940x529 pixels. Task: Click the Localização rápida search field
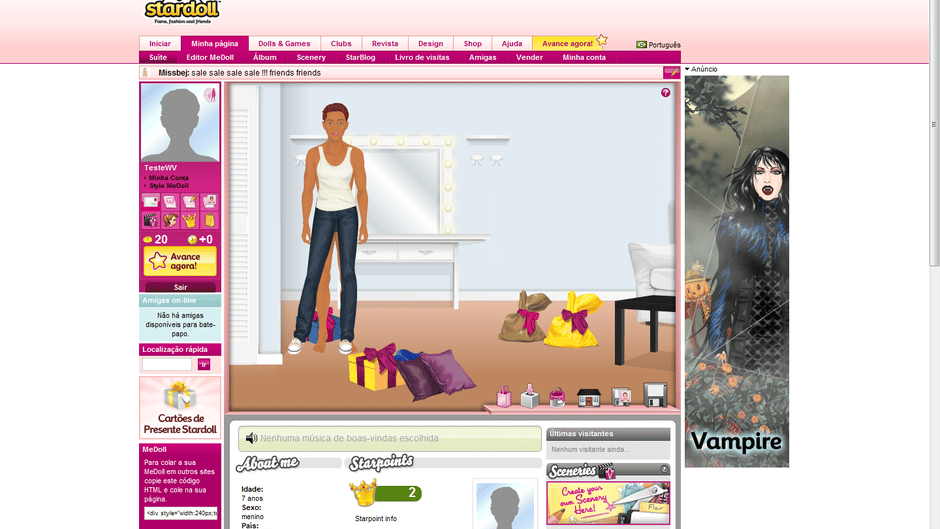point(167,364)
